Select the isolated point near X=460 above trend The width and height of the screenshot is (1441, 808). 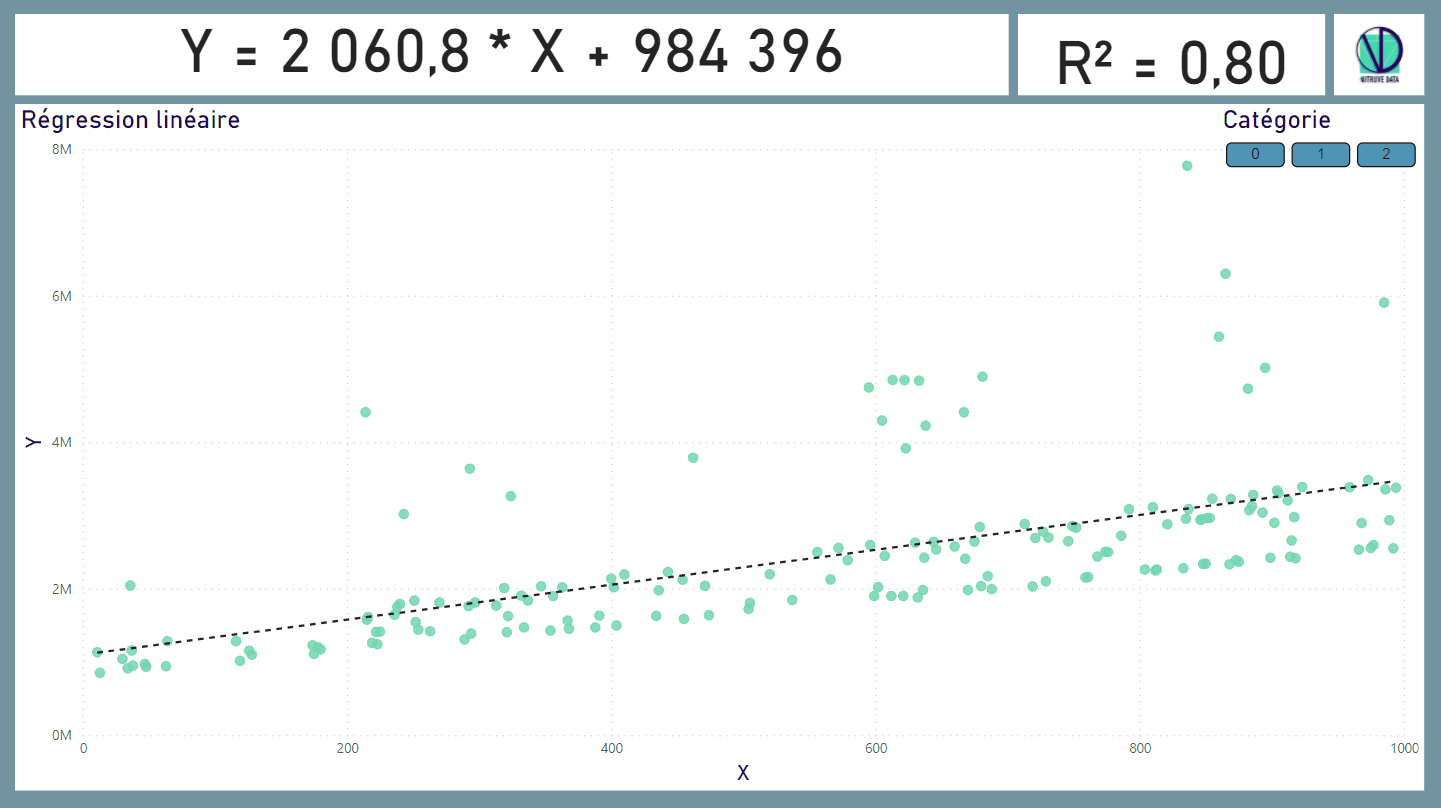pyautogui.click(x=693, y=458)
